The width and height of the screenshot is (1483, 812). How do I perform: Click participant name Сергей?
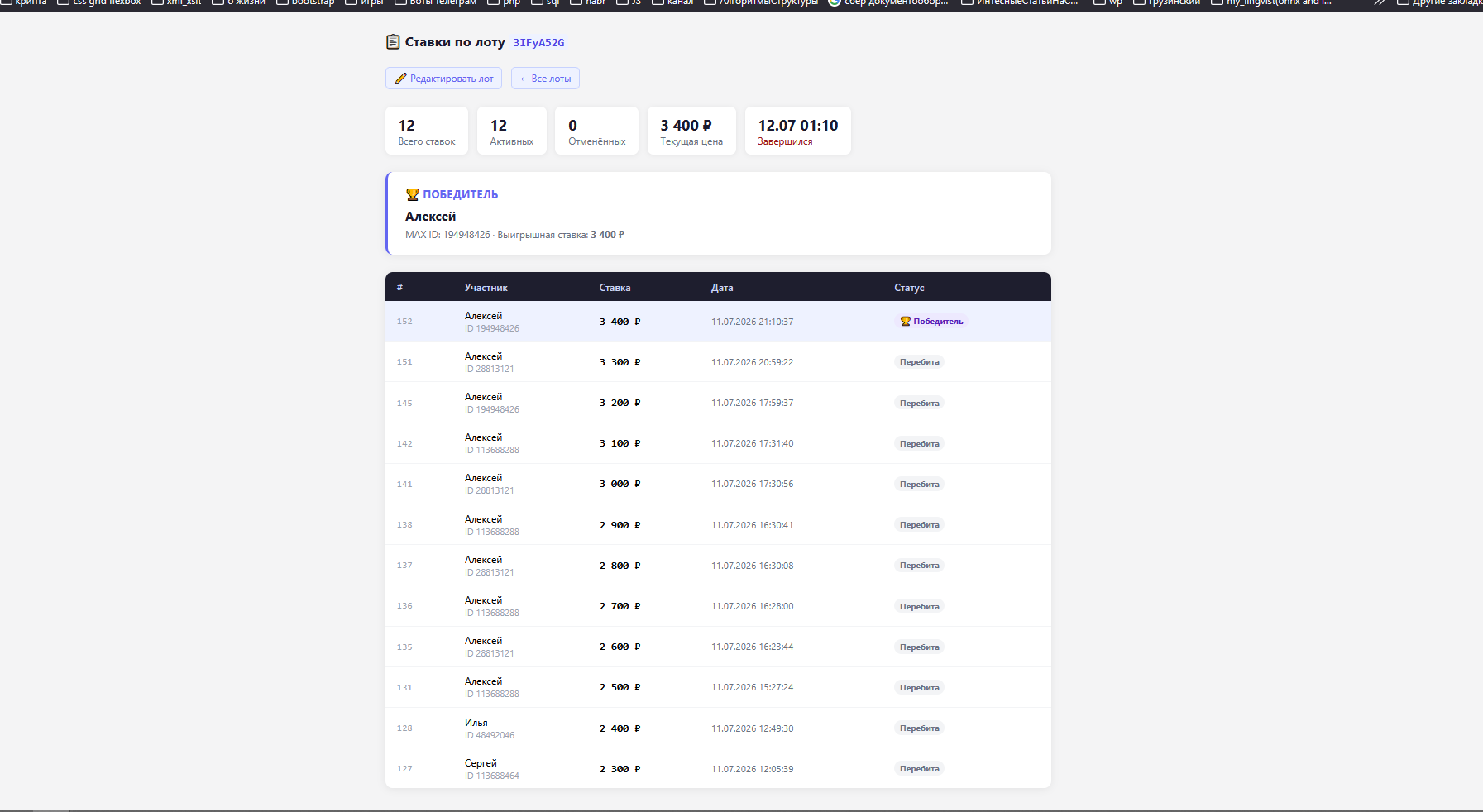481,763
